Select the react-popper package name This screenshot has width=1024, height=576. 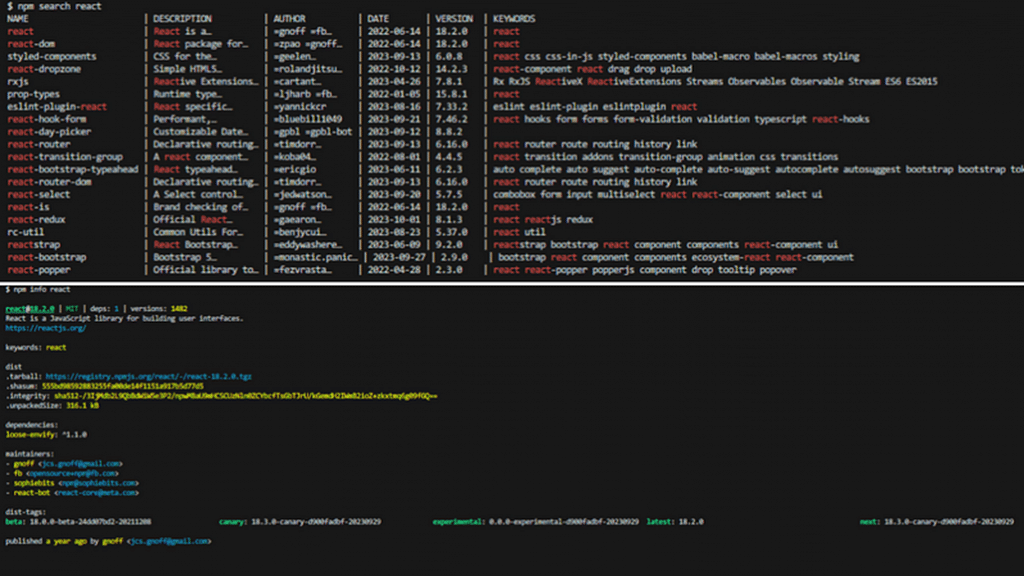[39, 270]
